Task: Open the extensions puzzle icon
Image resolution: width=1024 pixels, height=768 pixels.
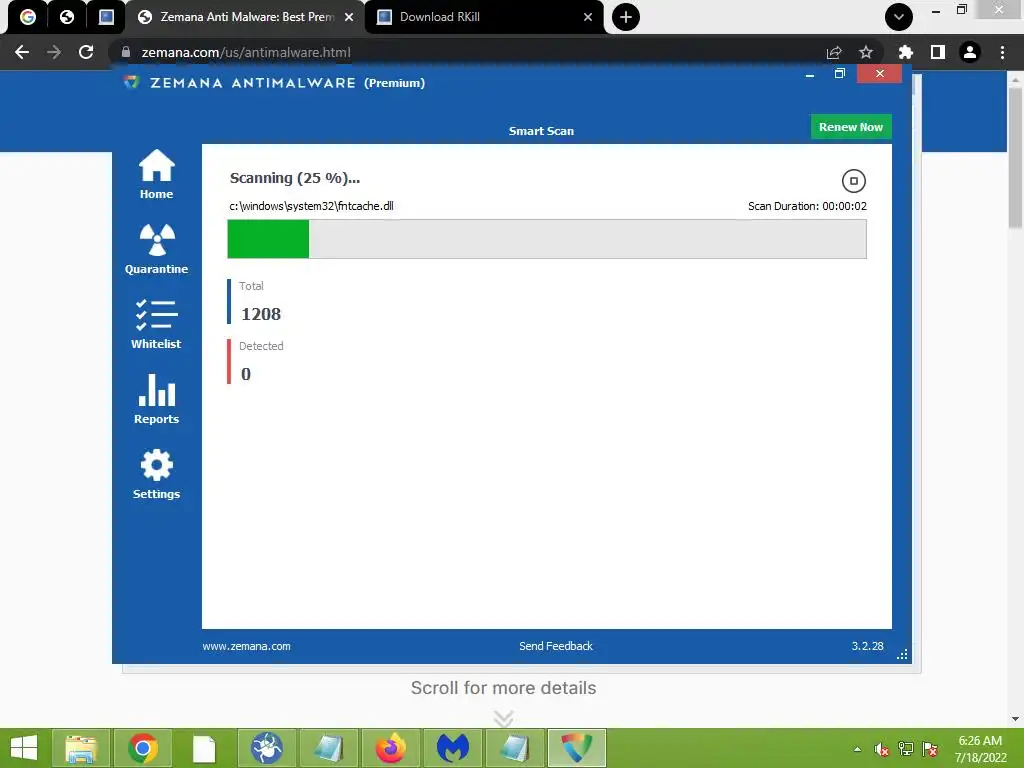Action: pos(905,52)
